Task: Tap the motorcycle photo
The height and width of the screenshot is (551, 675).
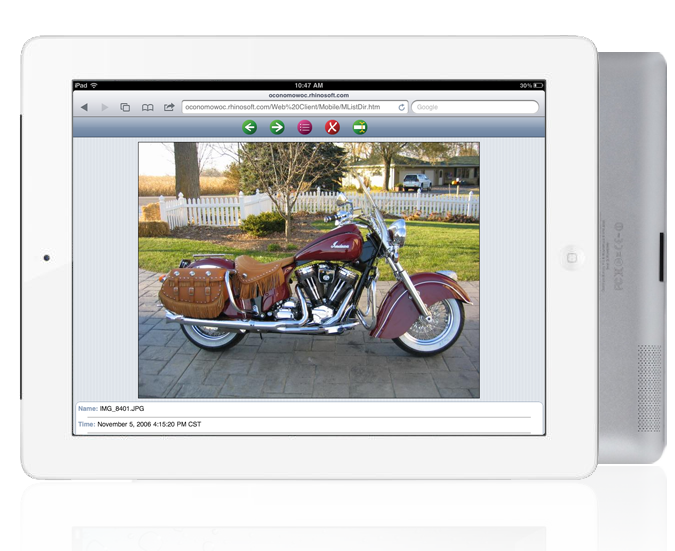Action: click(309, 270)
